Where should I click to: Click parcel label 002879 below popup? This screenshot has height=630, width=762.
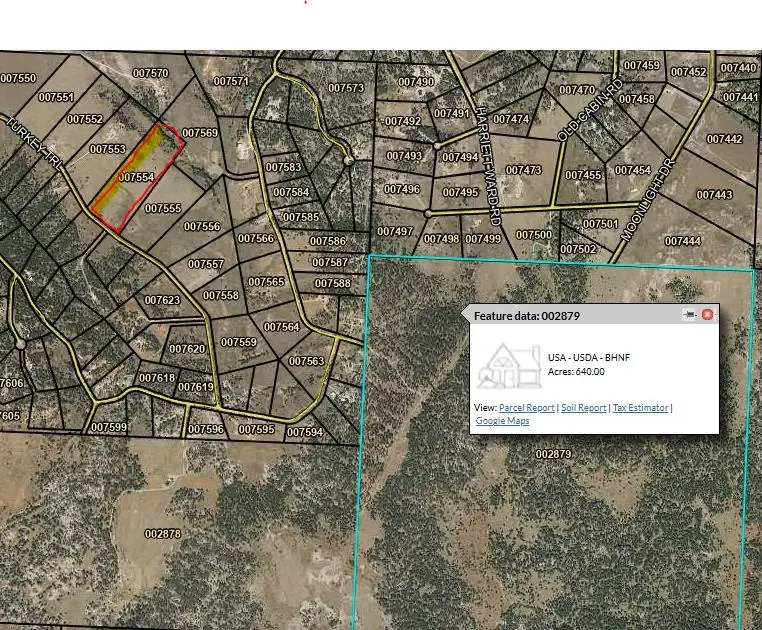pos(552,454)
